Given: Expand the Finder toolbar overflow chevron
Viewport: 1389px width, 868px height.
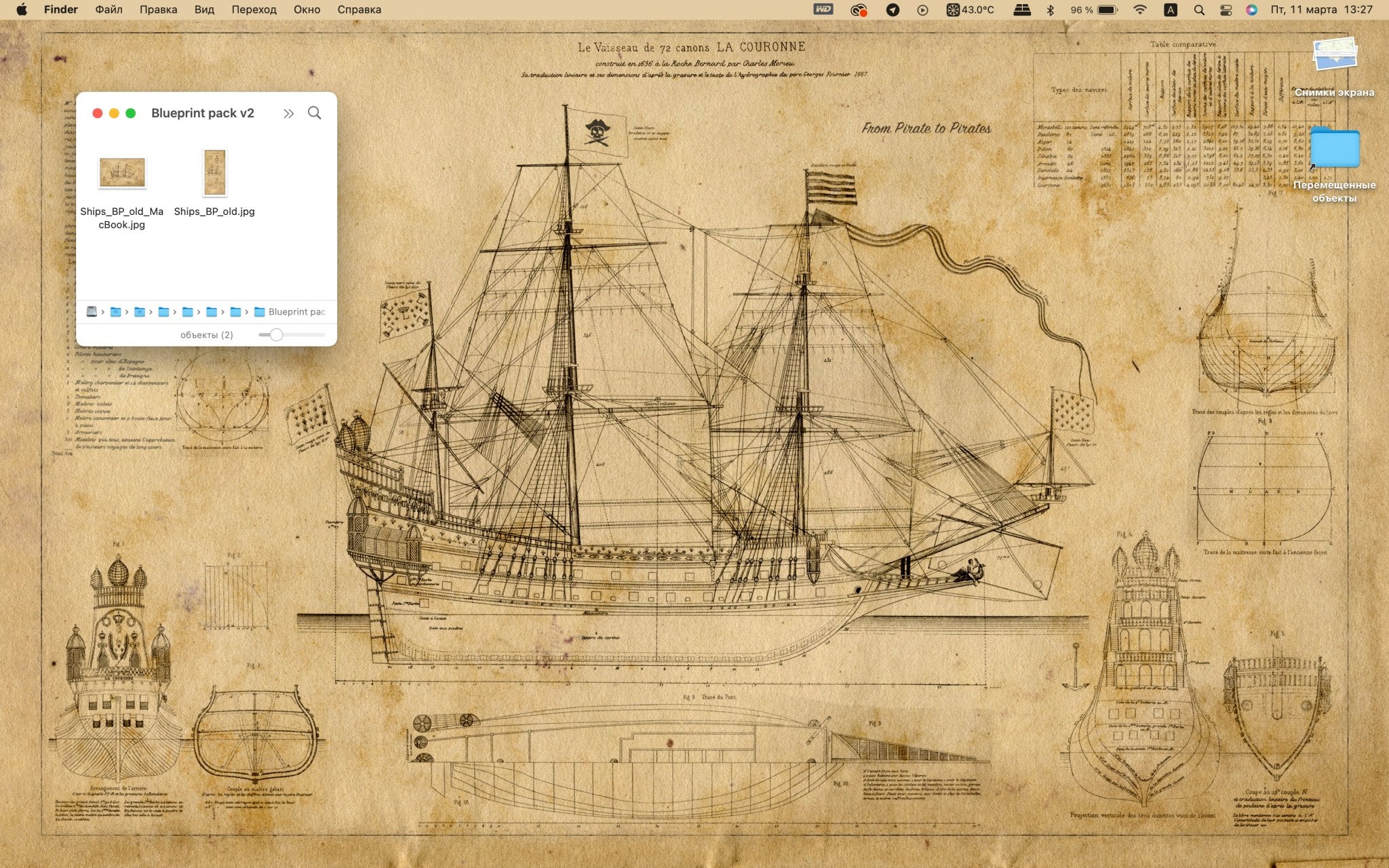Looking at the screenshot, I should point(290,113).
